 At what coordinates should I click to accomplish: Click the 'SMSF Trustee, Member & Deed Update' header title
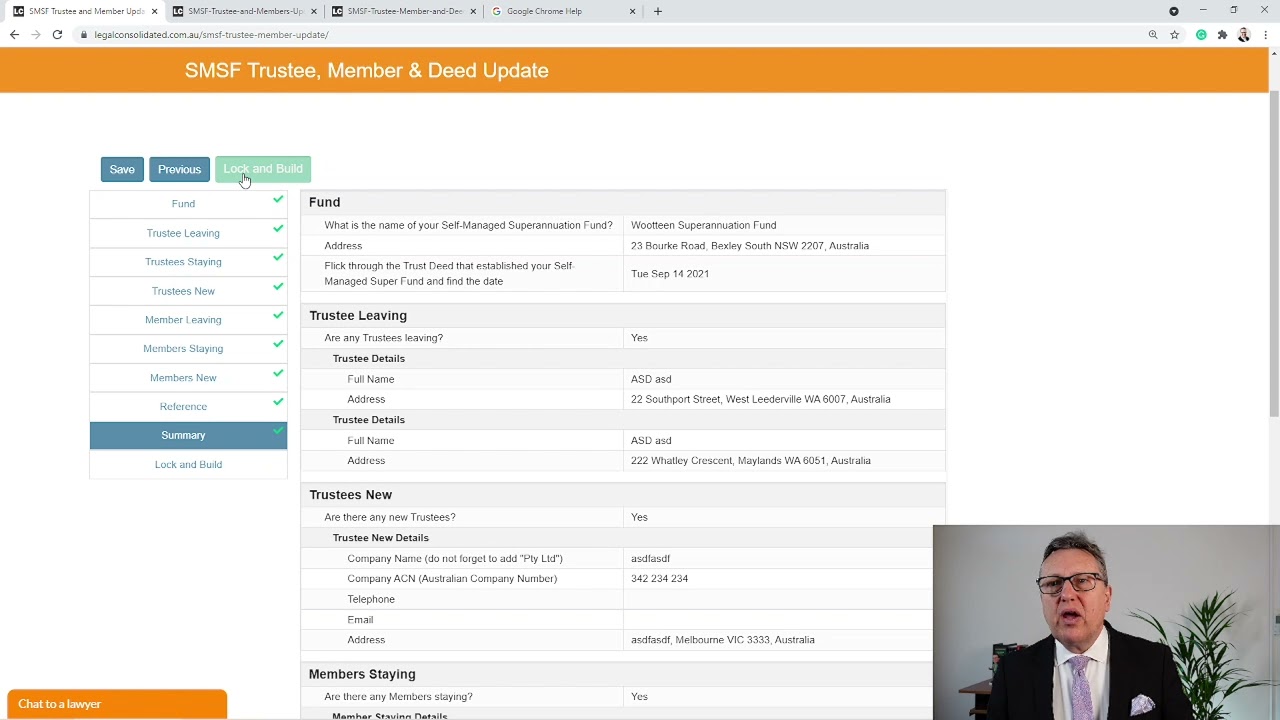366,71
